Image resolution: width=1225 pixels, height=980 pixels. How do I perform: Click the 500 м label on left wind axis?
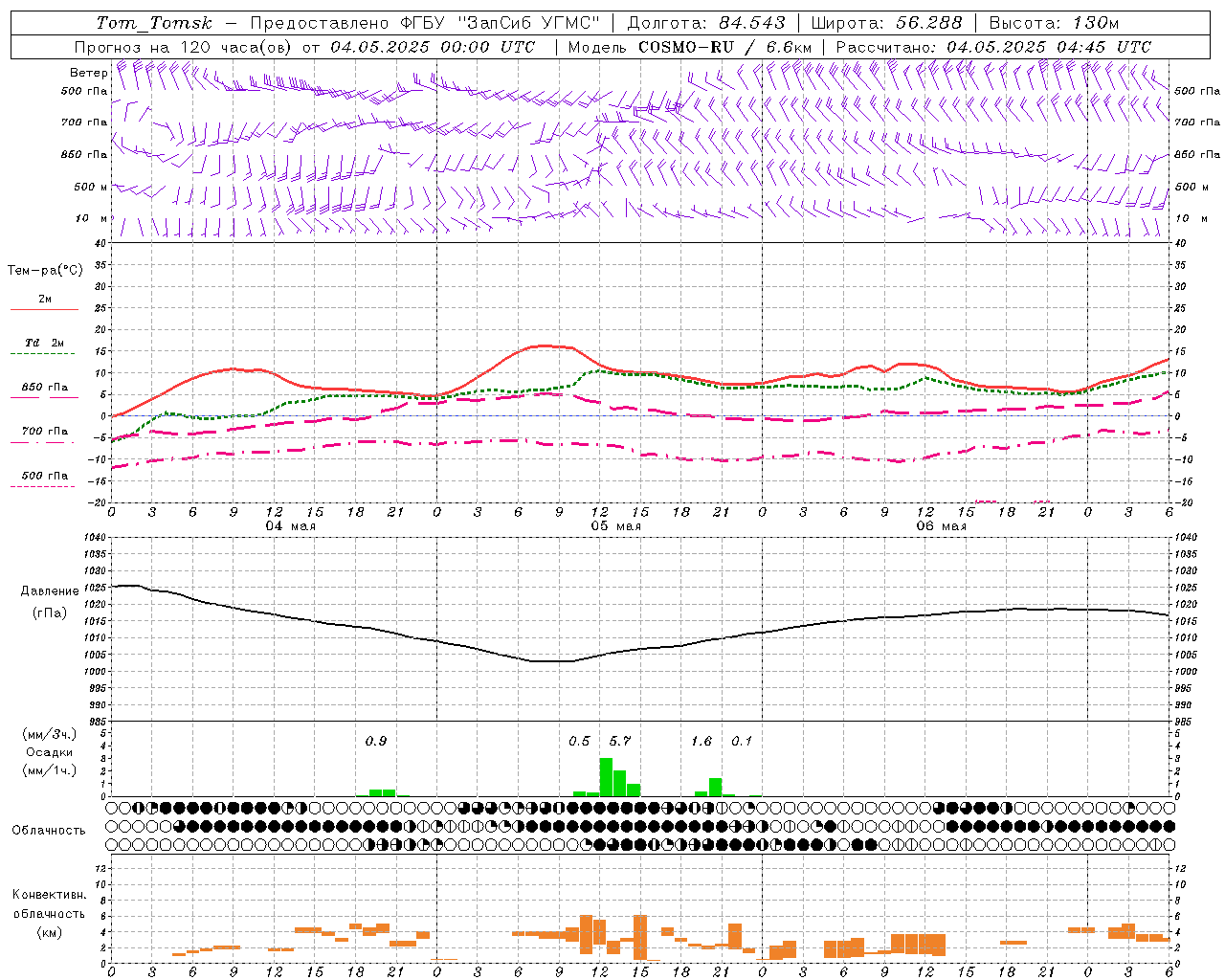(91, 187)
